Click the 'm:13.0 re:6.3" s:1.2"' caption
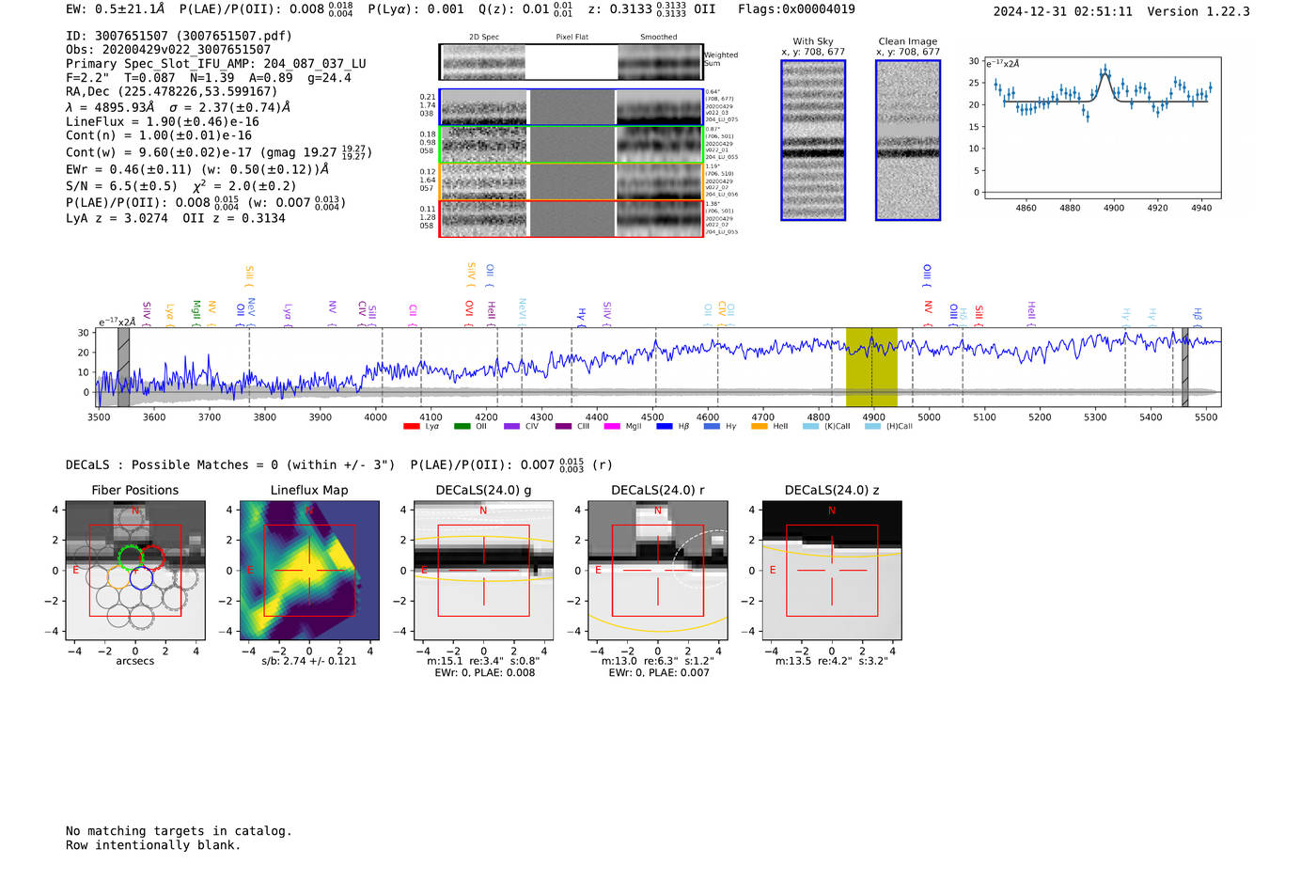The width and height of the screenshot is (1316, 896). [x=658, y=661]
